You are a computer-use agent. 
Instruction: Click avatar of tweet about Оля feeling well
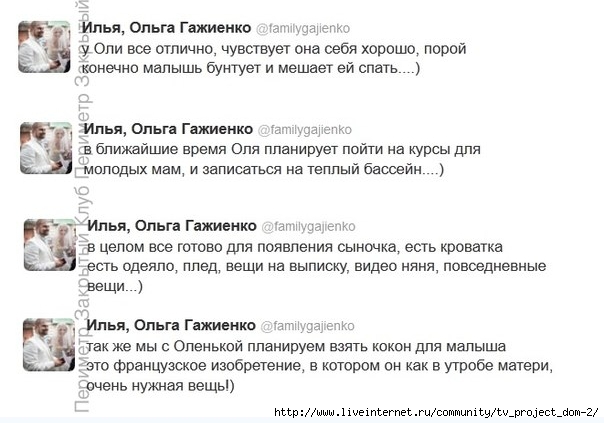point(44,47)
